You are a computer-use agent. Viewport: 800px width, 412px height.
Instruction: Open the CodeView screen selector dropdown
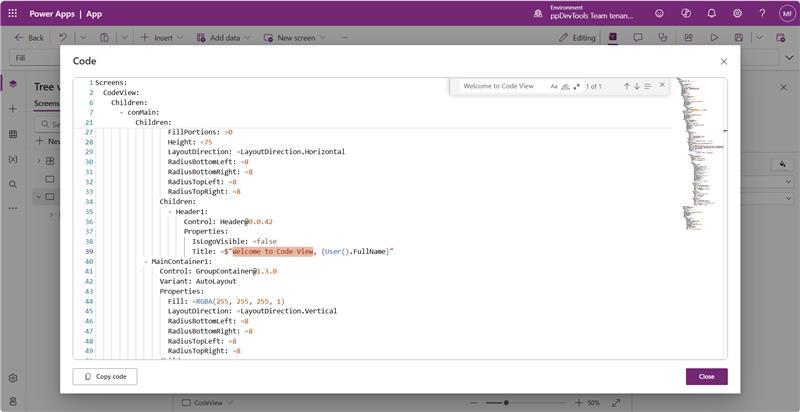click(x=207, y=403)
